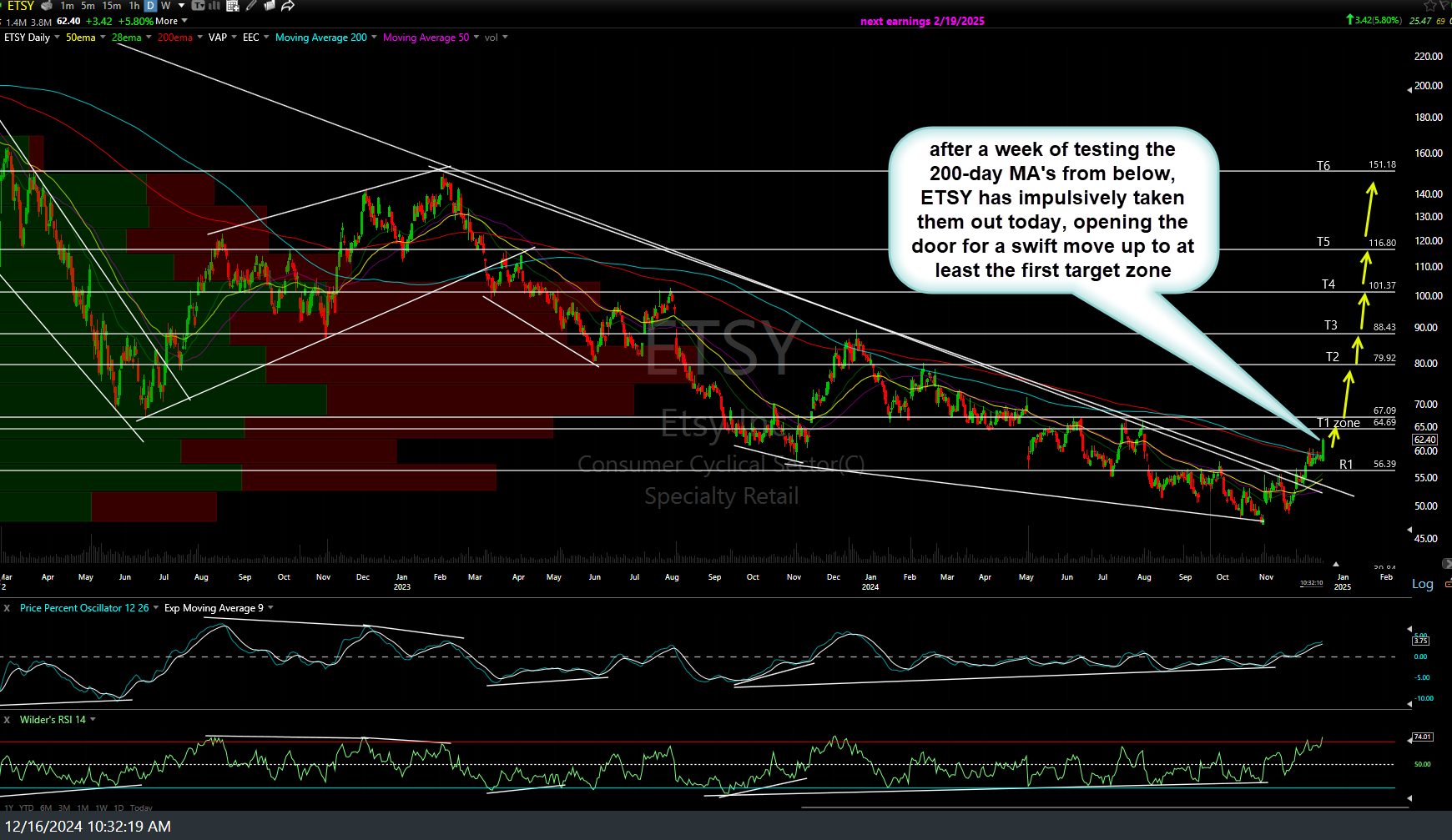Click the calendar add-event icon in toolbar
Image resolution: width=1452 pixels, height=840 pixels.
232,6
